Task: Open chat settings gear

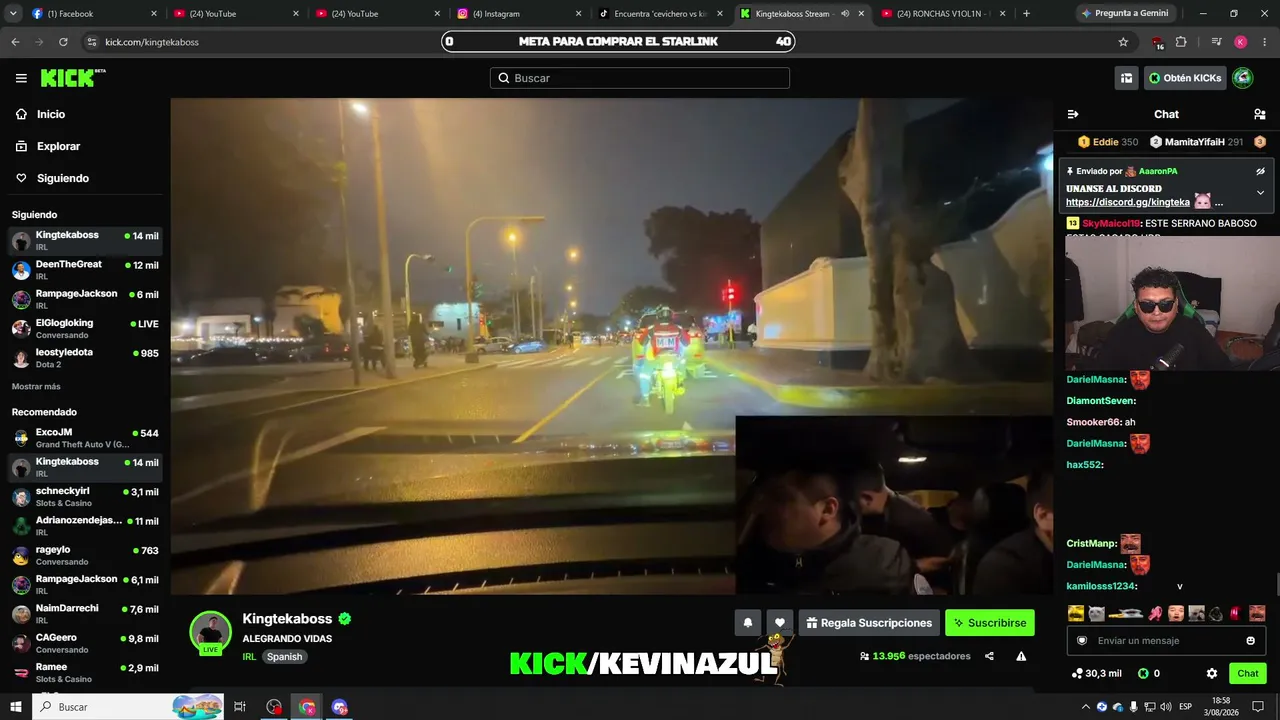Action: (1212, 674)
